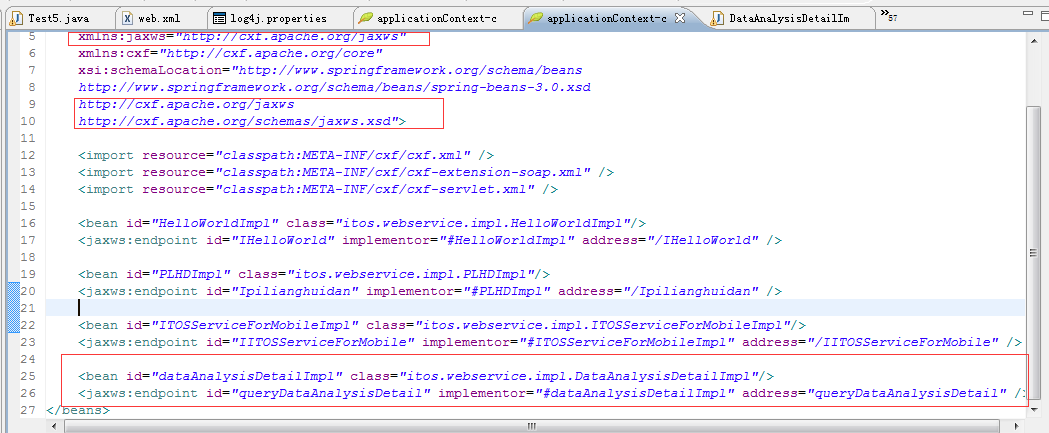This screenshot has height=433, width=1049.
Task: Click class "itos.webservice.impl.DataAnalysisDetailImpl" value
Action: (x=579, y=376)
